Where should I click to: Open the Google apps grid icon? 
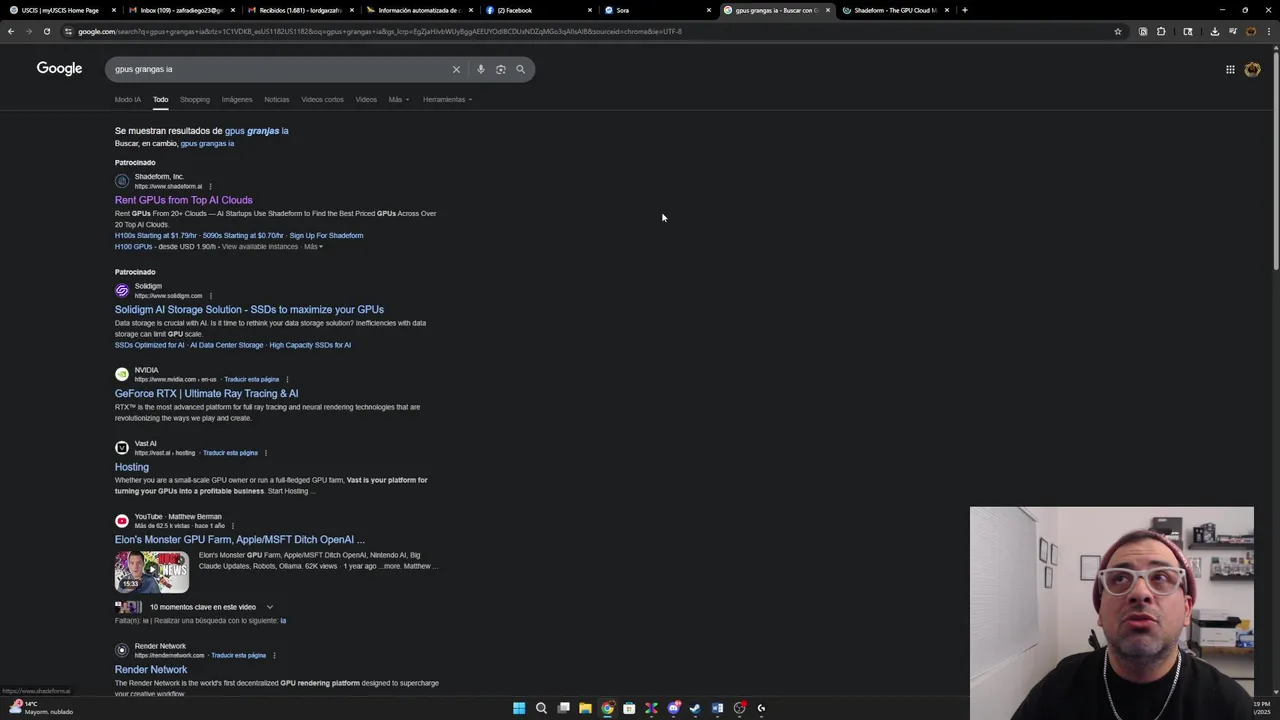[x=1230, y=69]
